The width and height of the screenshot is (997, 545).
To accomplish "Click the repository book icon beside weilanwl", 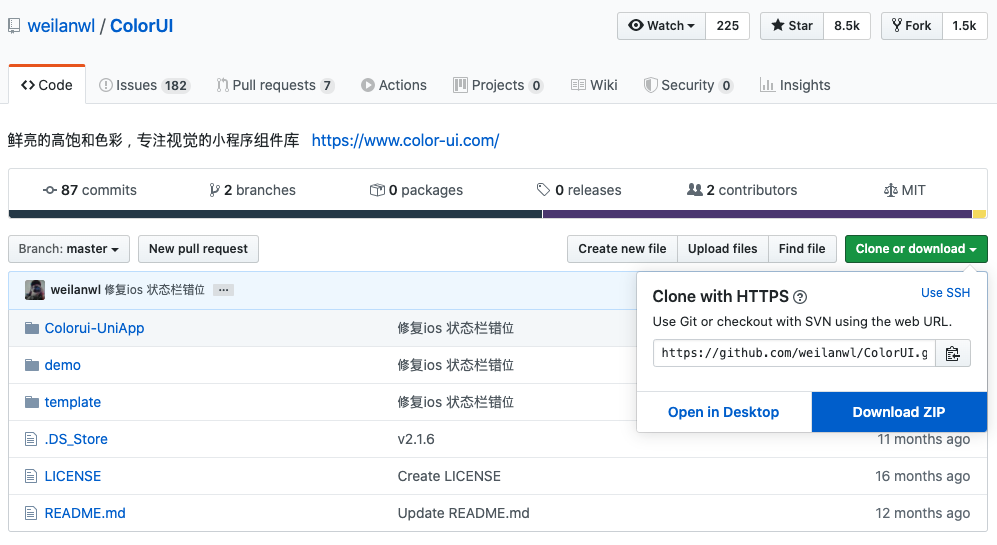I will click(x=14, y=26).
